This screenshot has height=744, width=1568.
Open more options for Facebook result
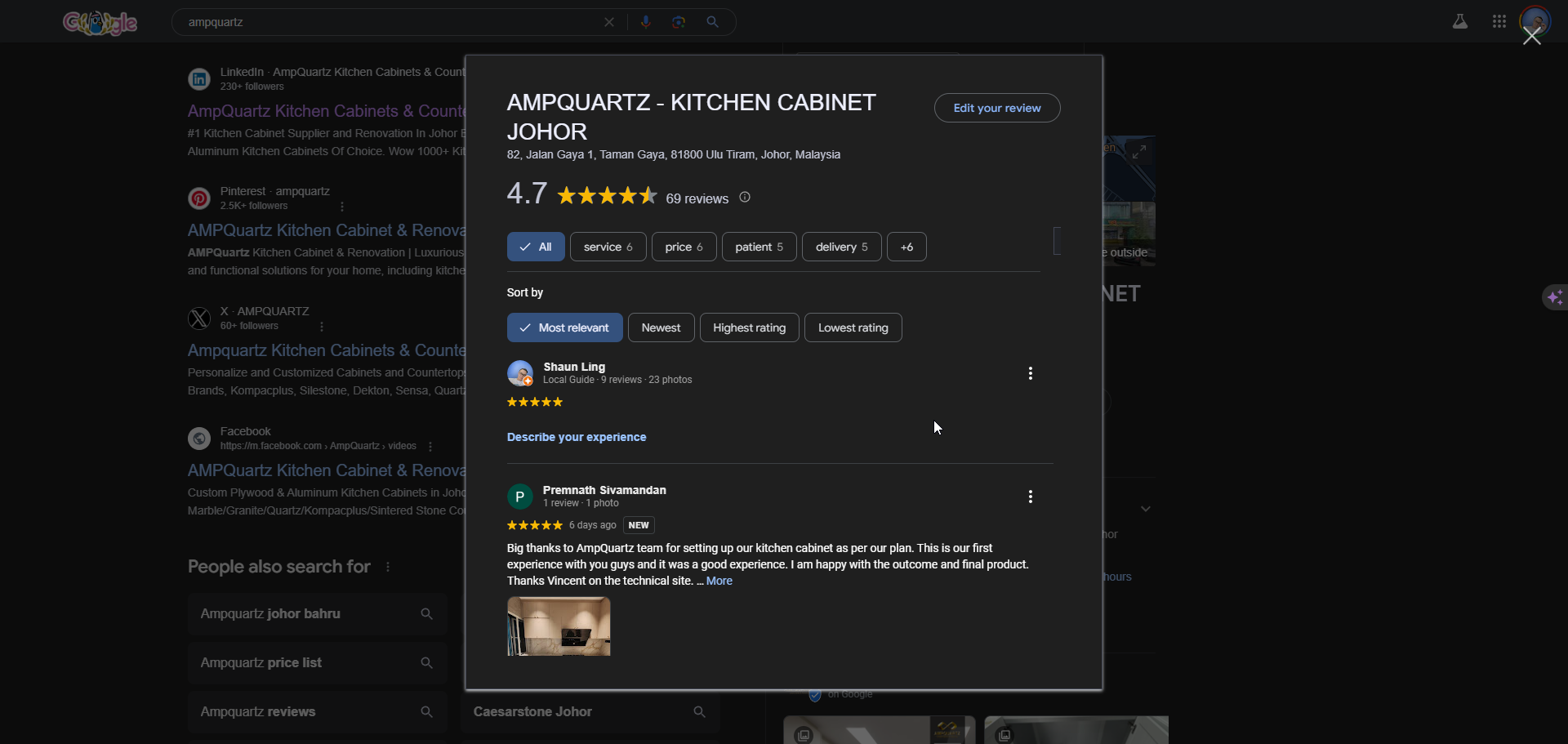pos(430,447)
